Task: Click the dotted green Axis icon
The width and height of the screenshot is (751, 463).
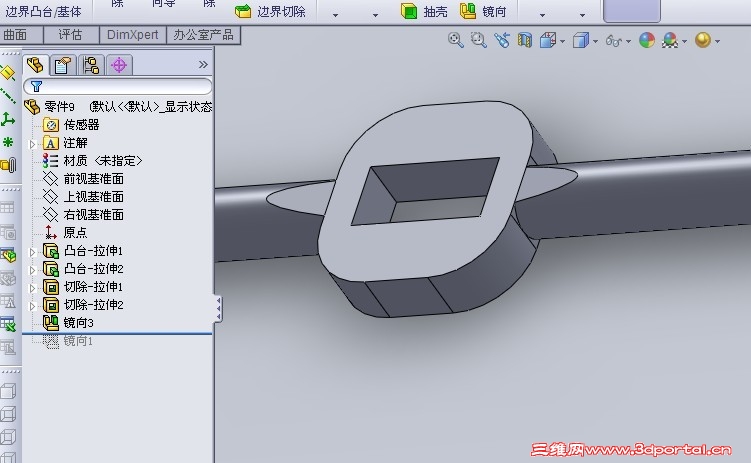Action: [x=8, y=96]
